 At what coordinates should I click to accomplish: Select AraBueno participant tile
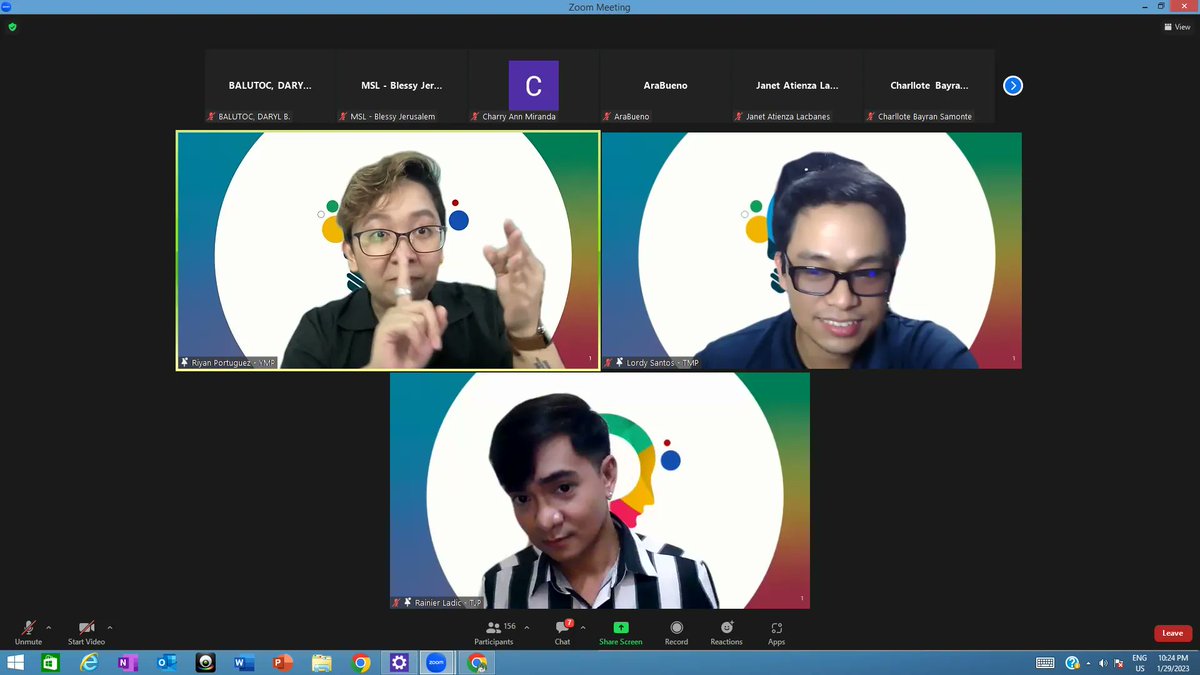coord(666,86)
